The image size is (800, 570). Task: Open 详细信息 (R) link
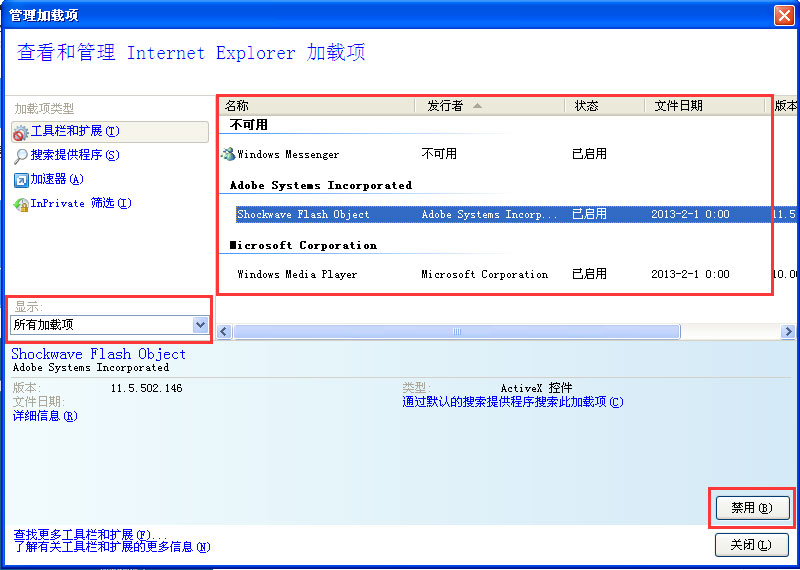point(45,416)
